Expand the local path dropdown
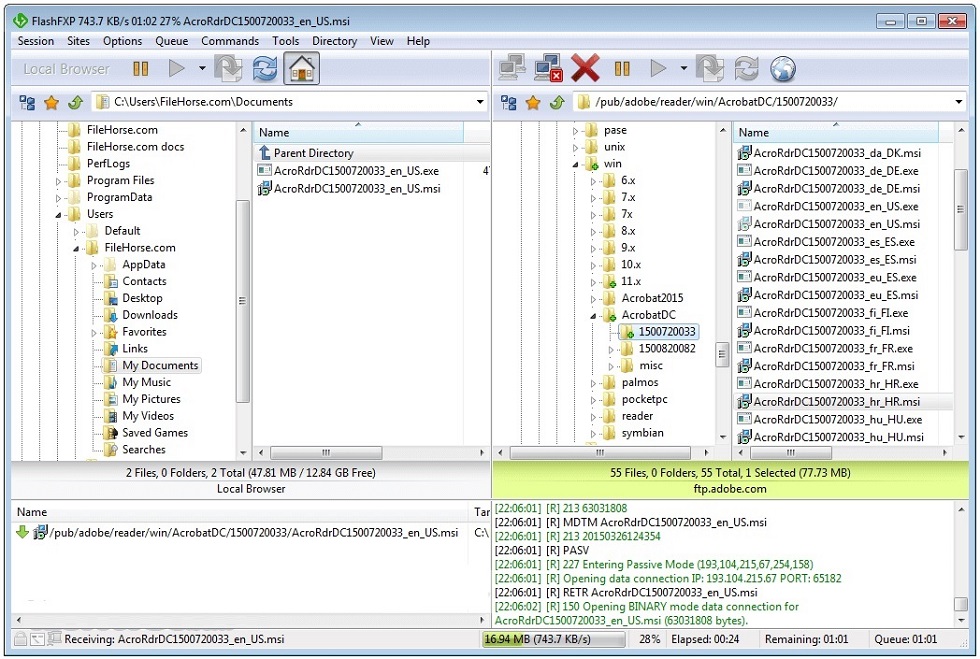Image resolution: width=980 pixels, height=659 pixels. point(480,102)
